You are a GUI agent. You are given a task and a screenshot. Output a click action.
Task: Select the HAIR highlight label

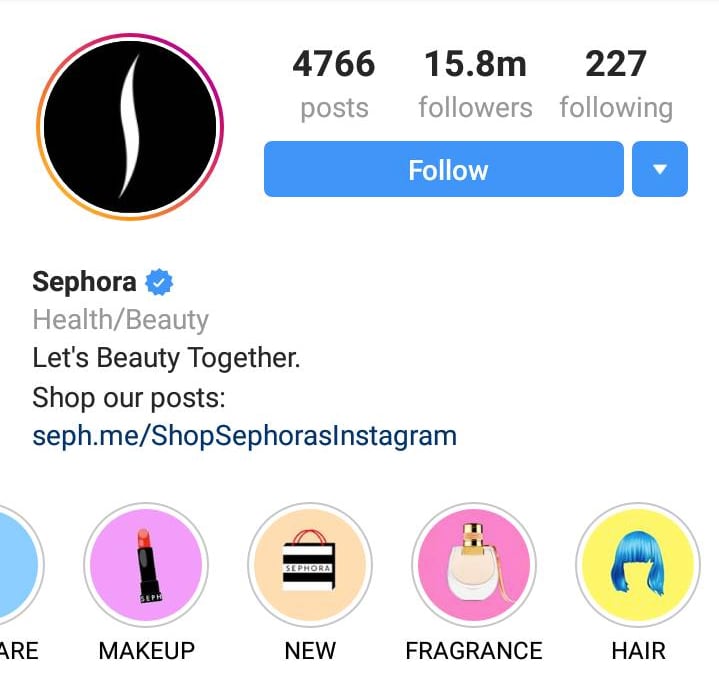tap(638, 651)
